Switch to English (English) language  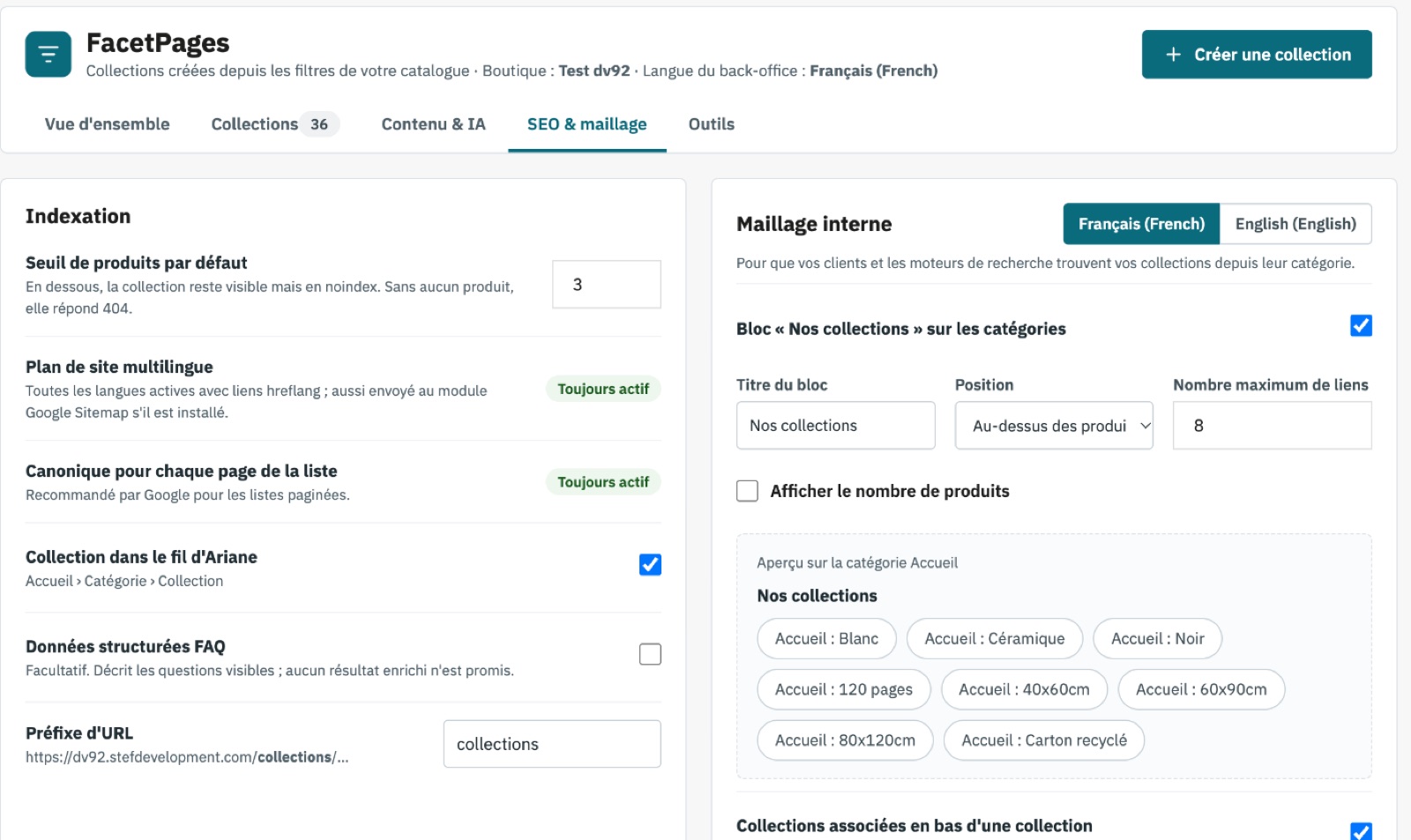(1295, 224)
